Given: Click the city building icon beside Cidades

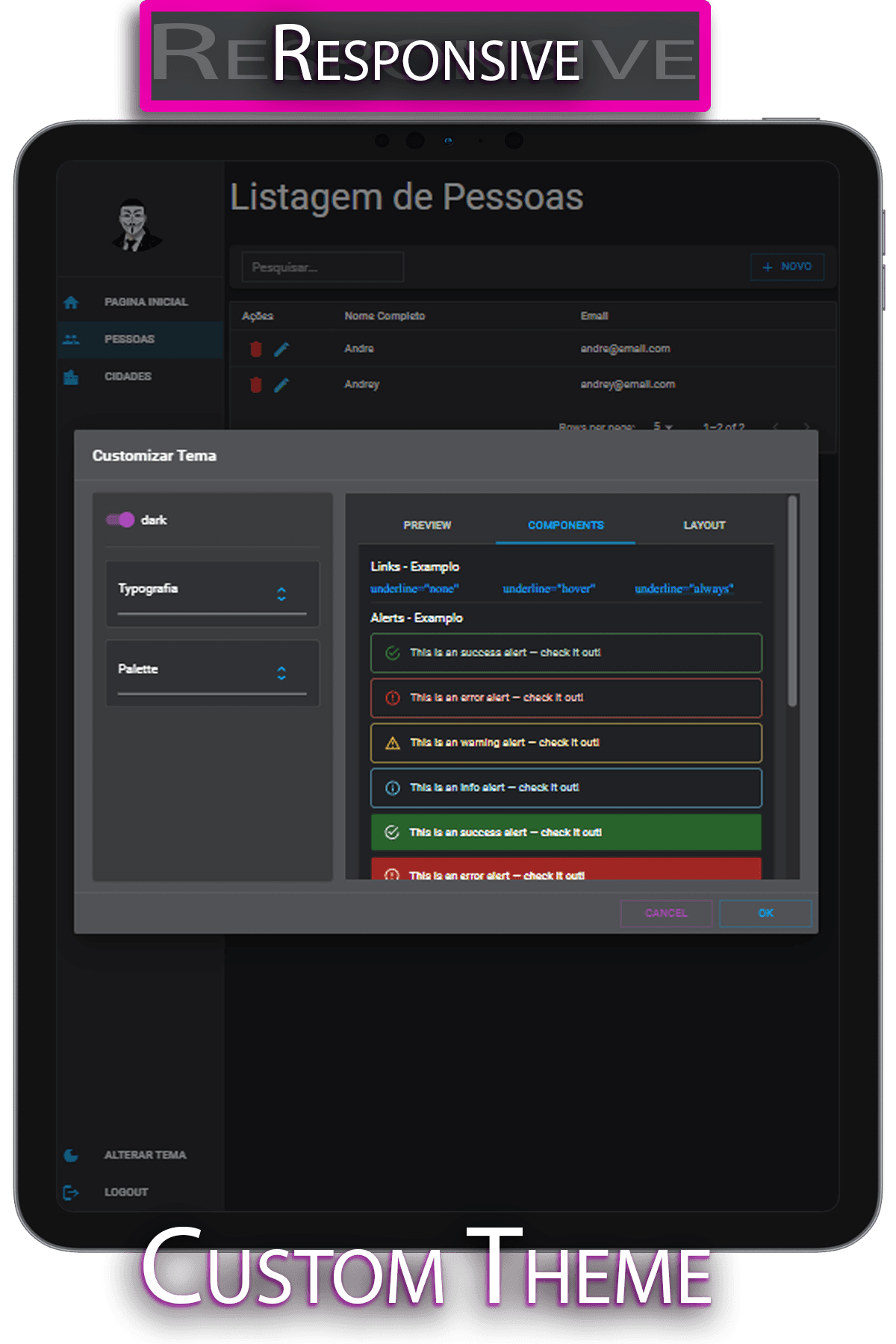Looking at the screenshot, I should point(71,377).
